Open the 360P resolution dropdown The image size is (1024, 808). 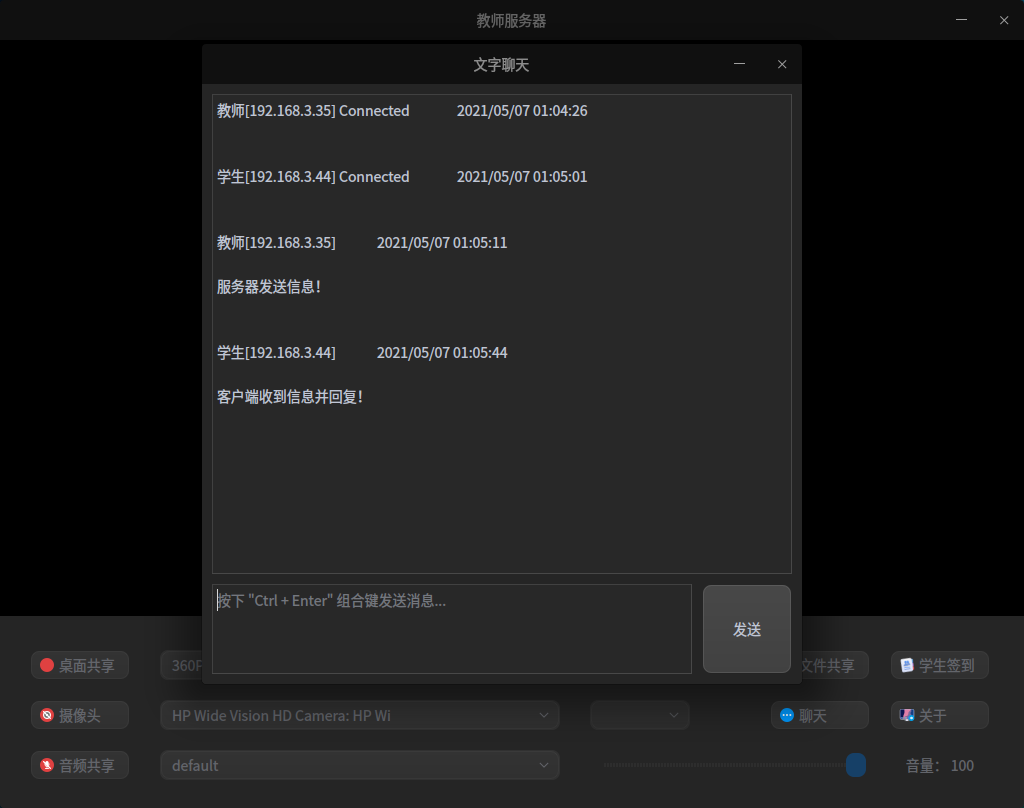[x=182, y=666]
